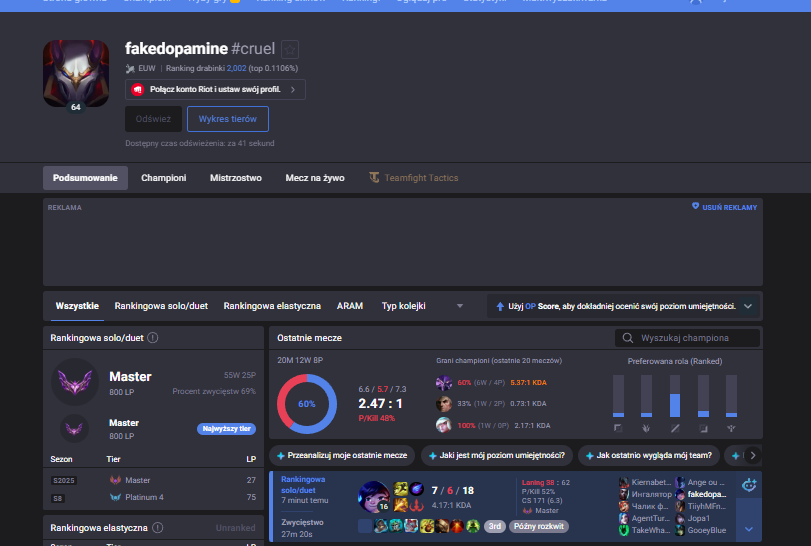811x546 pixels.
Task: Click the USUŃ REKLAMY remove ads link
Action: [725, 207]
